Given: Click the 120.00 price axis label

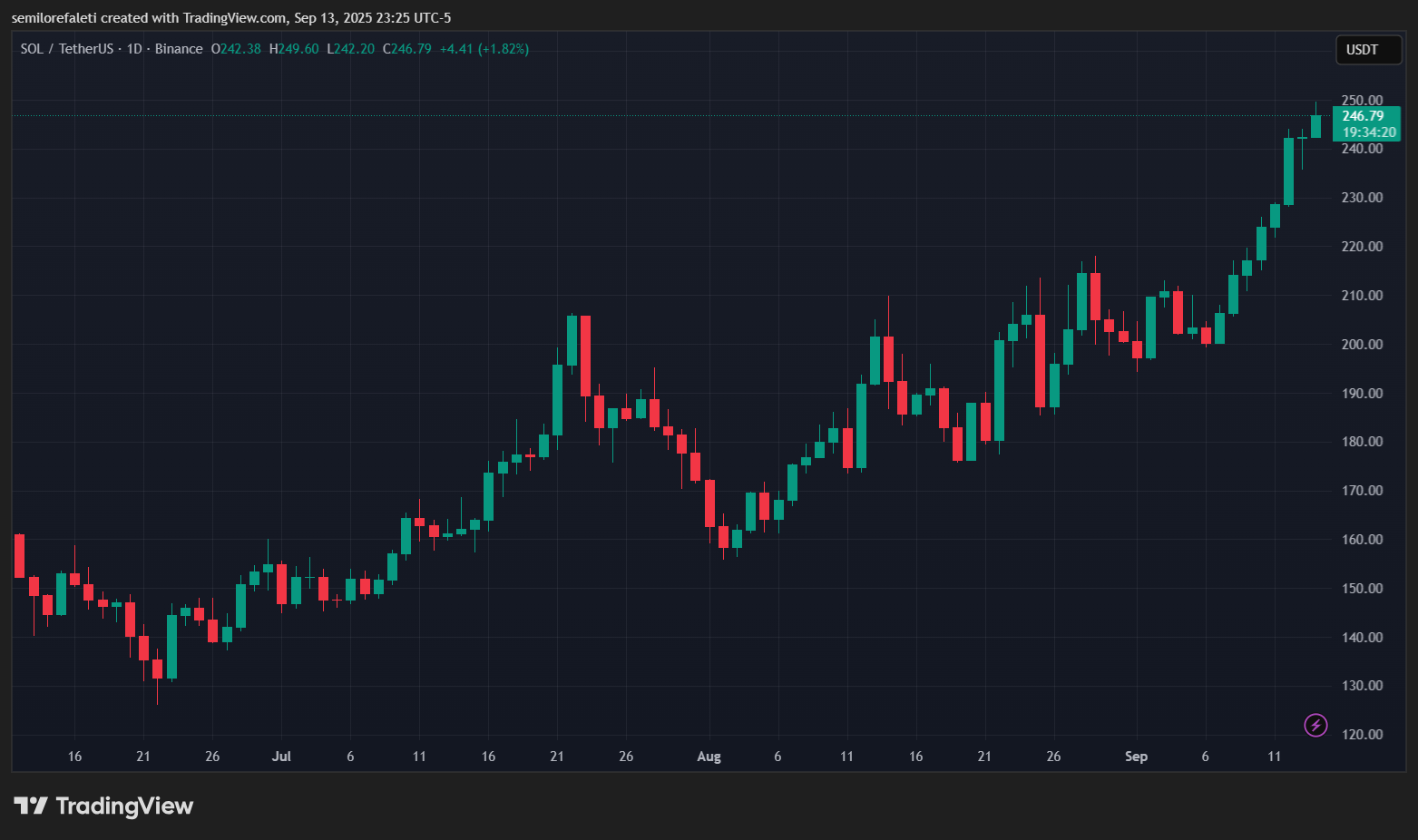Looking at the screenshot, I should point(1362,735).
